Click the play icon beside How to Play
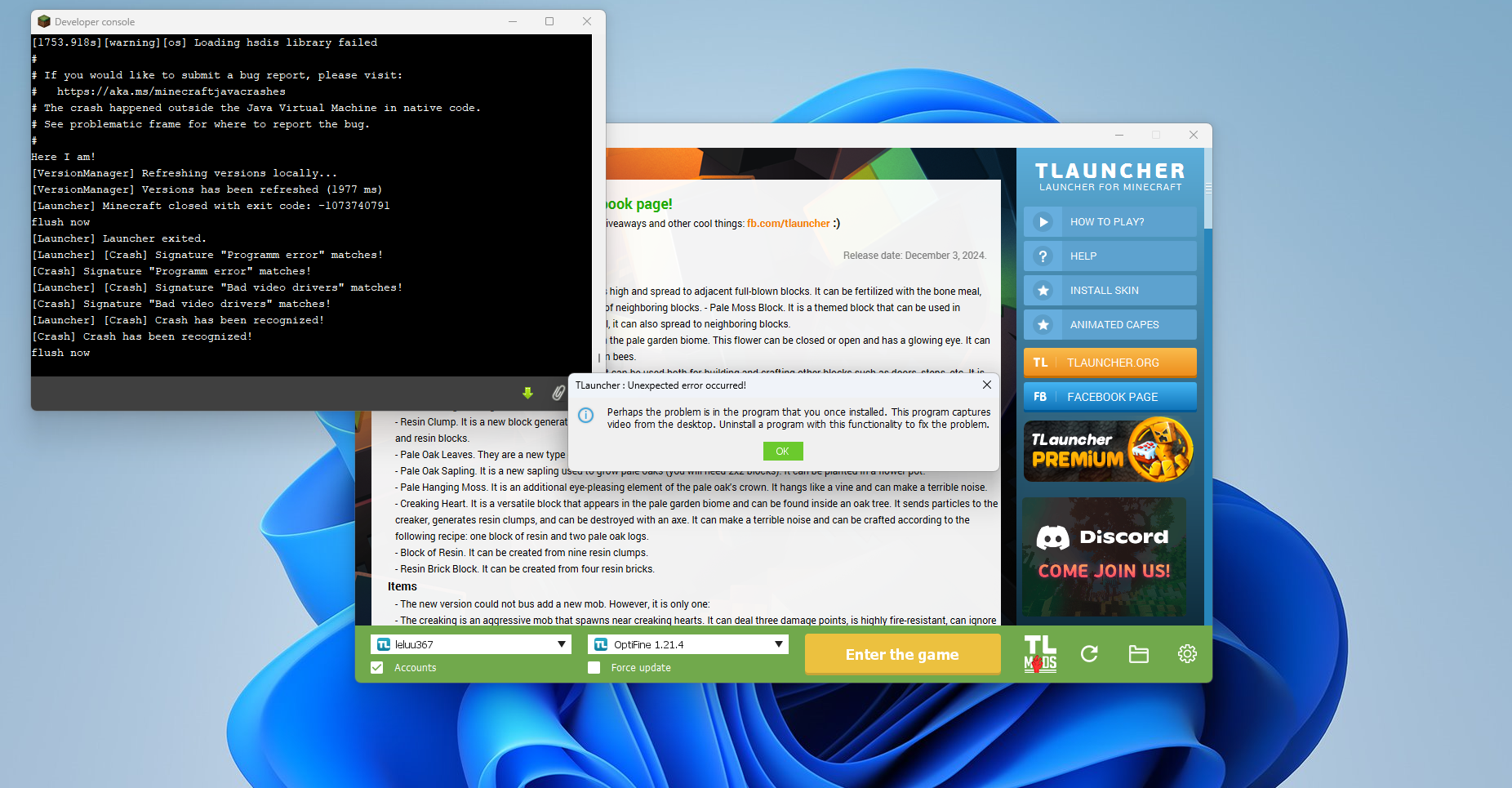The width and height of the screenshot is (1512, 788). 1043,222
